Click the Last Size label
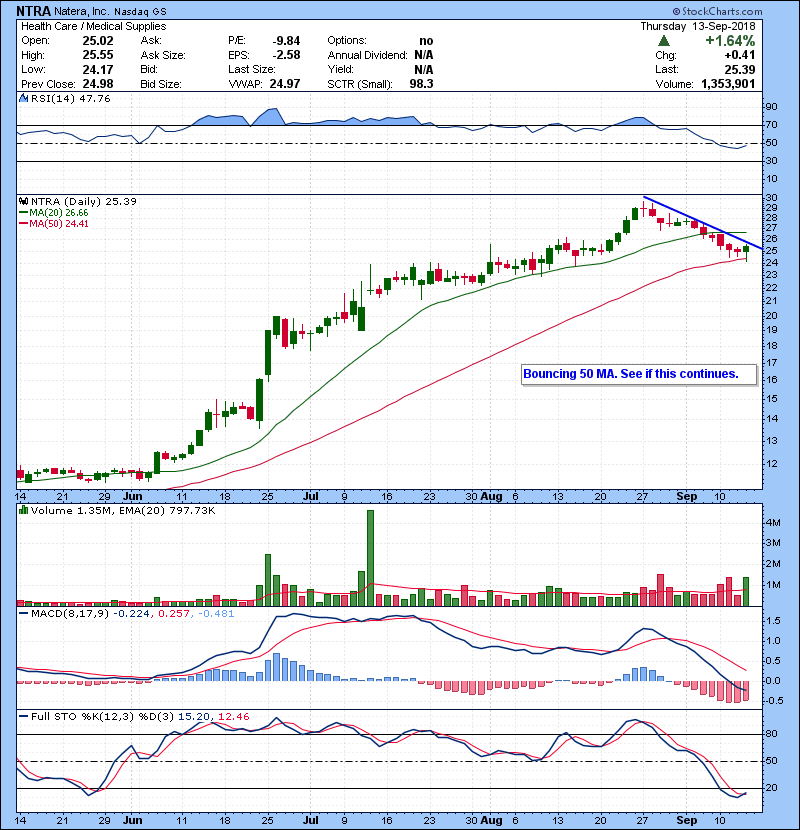The image size is (800, 830). (x=251, y=69)
